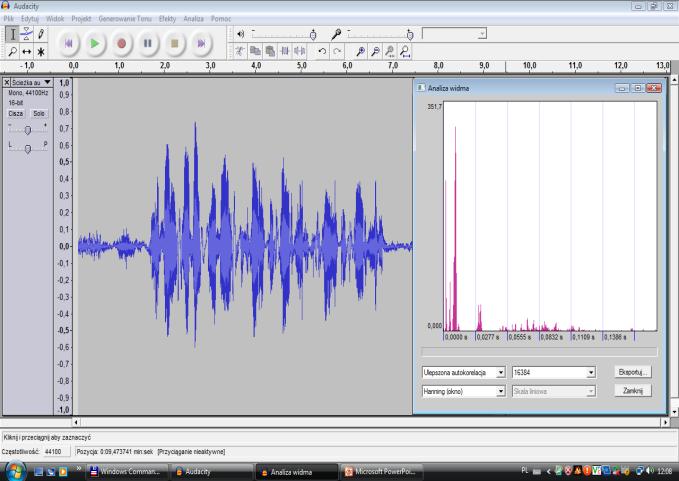
Task: Open Windows Start orb
Action: (x=15, y=471)
